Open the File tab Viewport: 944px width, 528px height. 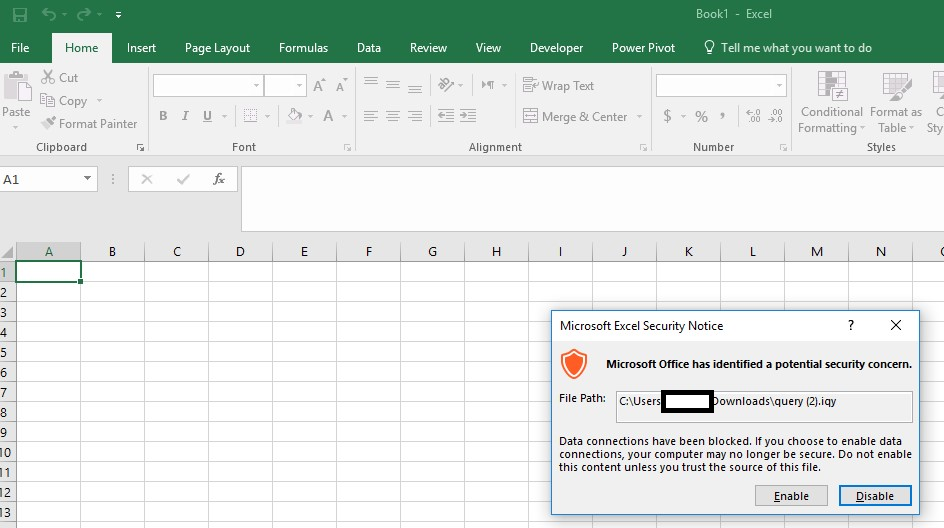tap(20, 48)
